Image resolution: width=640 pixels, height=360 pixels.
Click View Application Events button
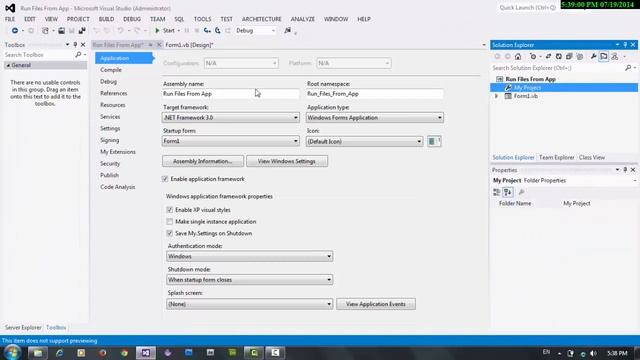[376, 304]
